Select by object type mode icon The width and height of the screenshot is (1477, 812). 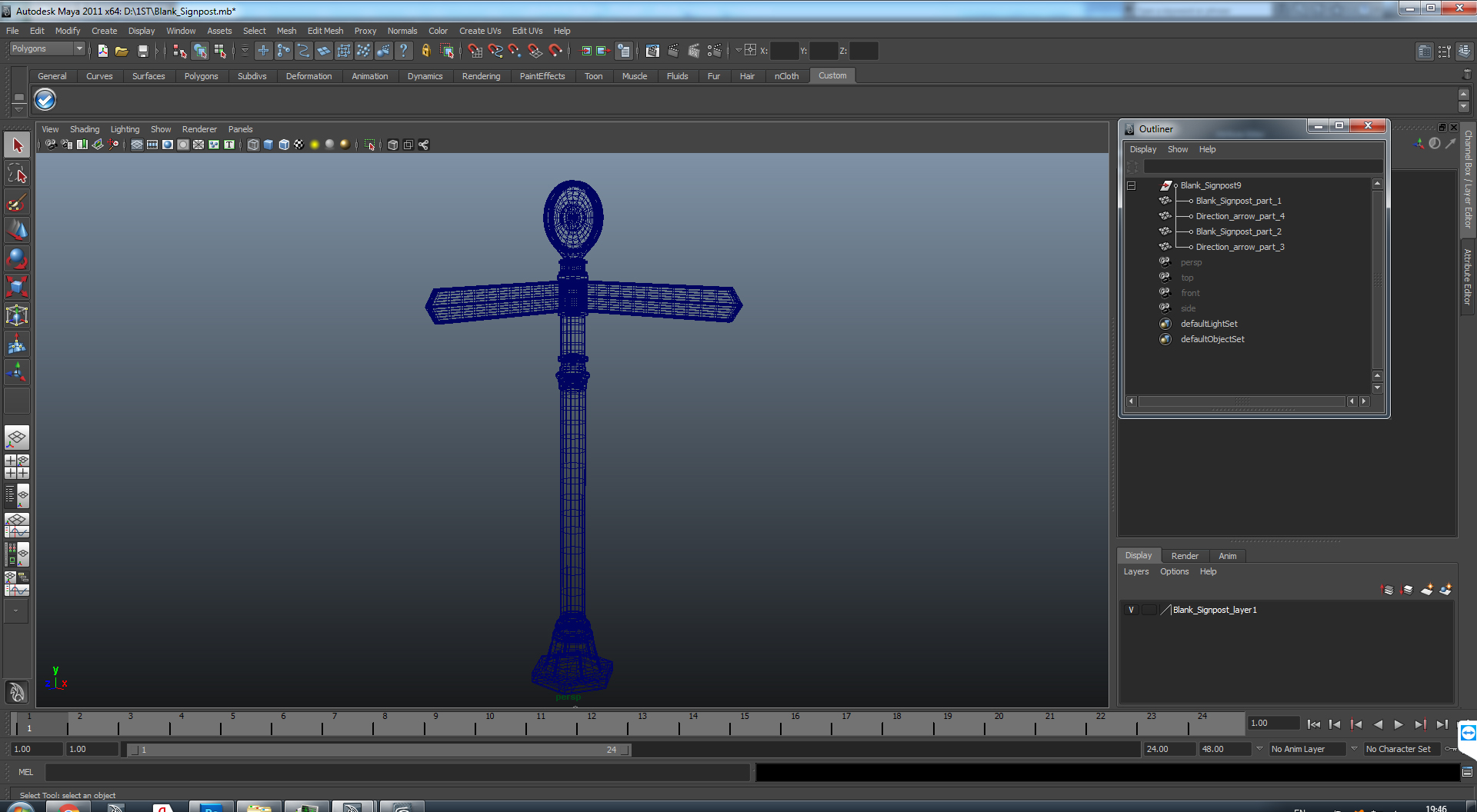(200, 51)
